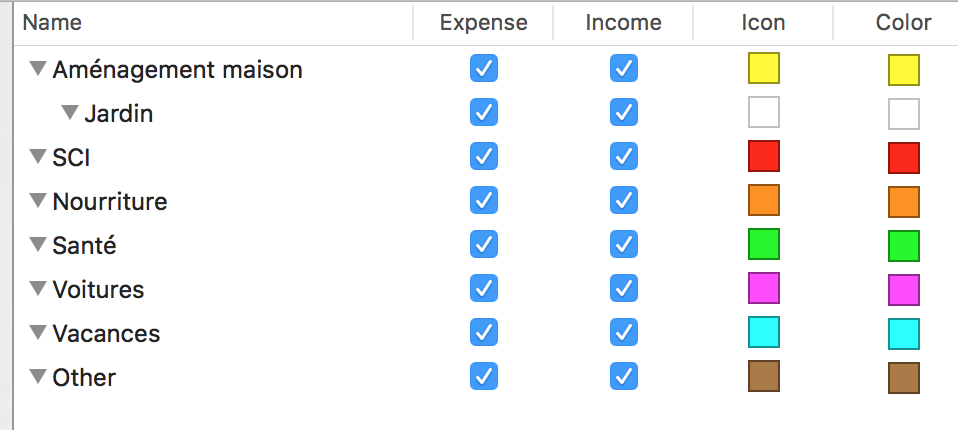Click the green Icon box for Santé
Image resolution: width=958 pixels, height=430 pixels.
(x=764, y=244)
